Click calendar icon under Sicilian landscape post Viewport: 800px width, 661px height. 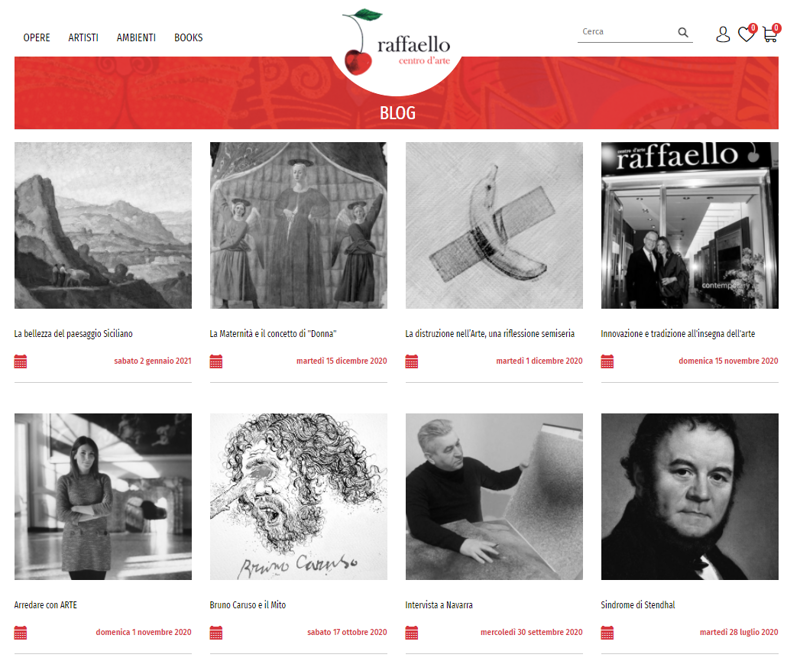[20, 361]
